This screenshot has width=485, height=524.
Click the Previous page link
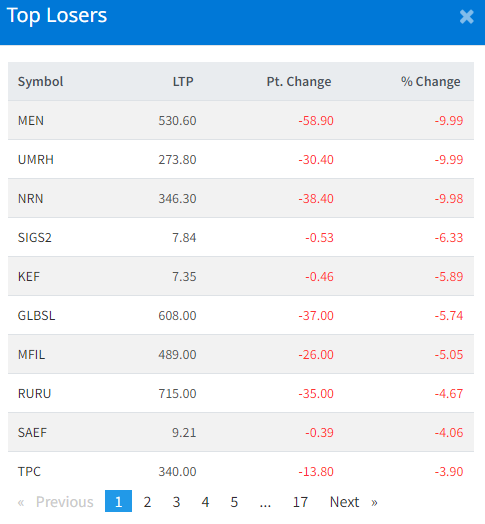pos(55,502)
